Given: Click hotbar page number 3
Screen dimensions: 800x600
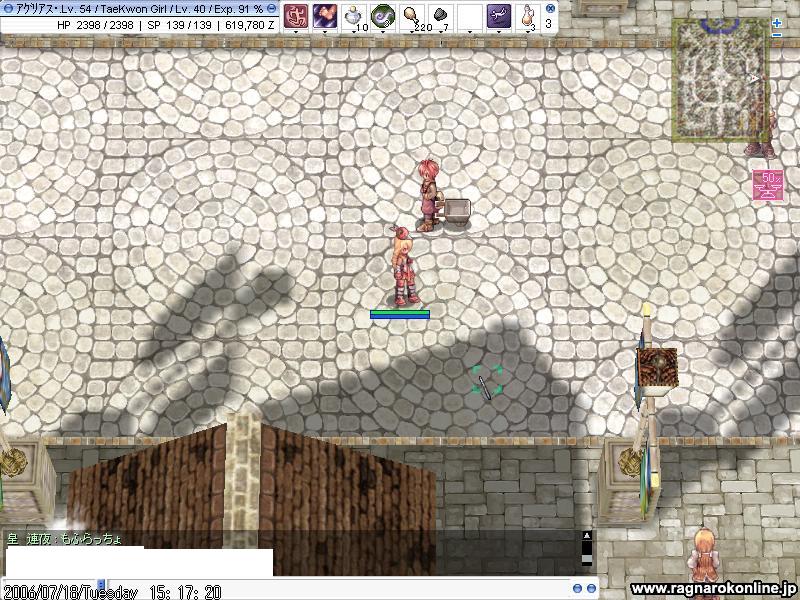Looking at the screenshot, I should (548, 23).
